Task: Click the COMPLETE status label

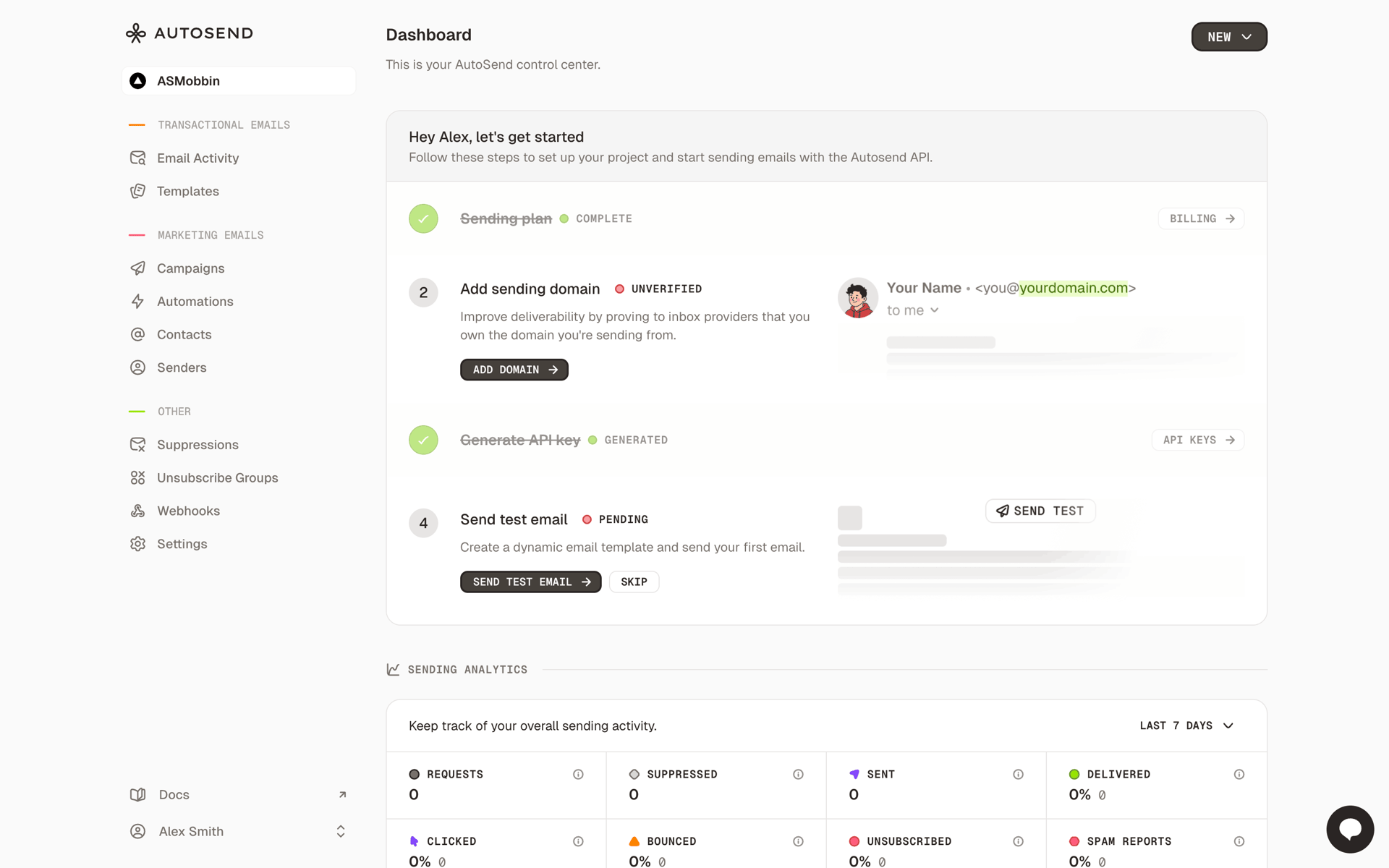Action: tap(604, 219)
